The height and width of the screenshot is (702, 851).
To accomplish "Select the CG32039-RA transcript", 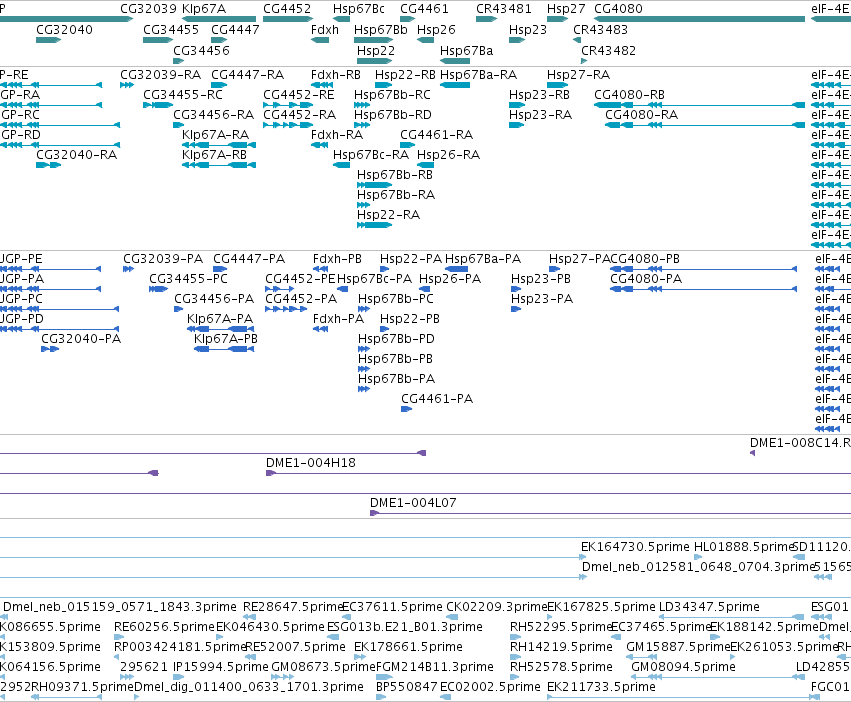I will click(x=127, y=85).
